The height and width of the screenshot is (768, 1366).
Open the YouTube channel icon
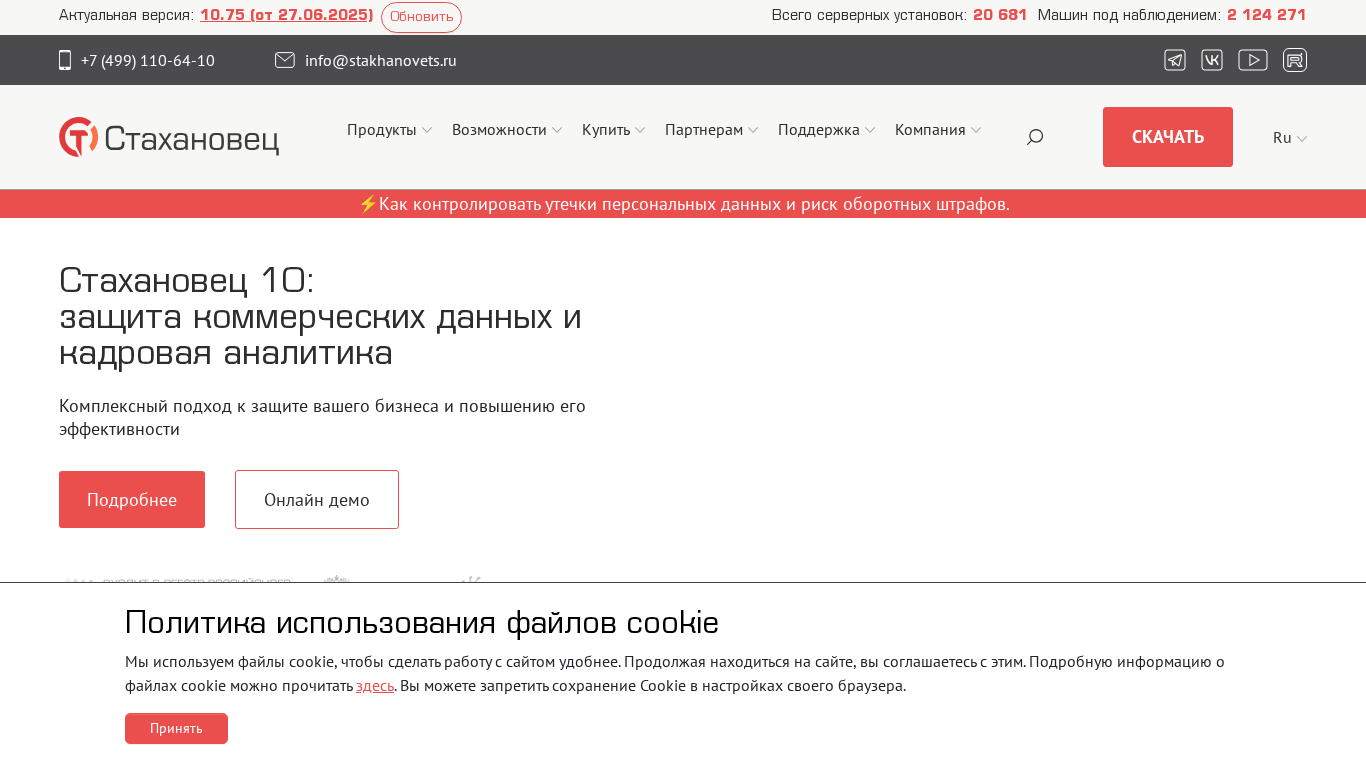tap(1253, 60)
